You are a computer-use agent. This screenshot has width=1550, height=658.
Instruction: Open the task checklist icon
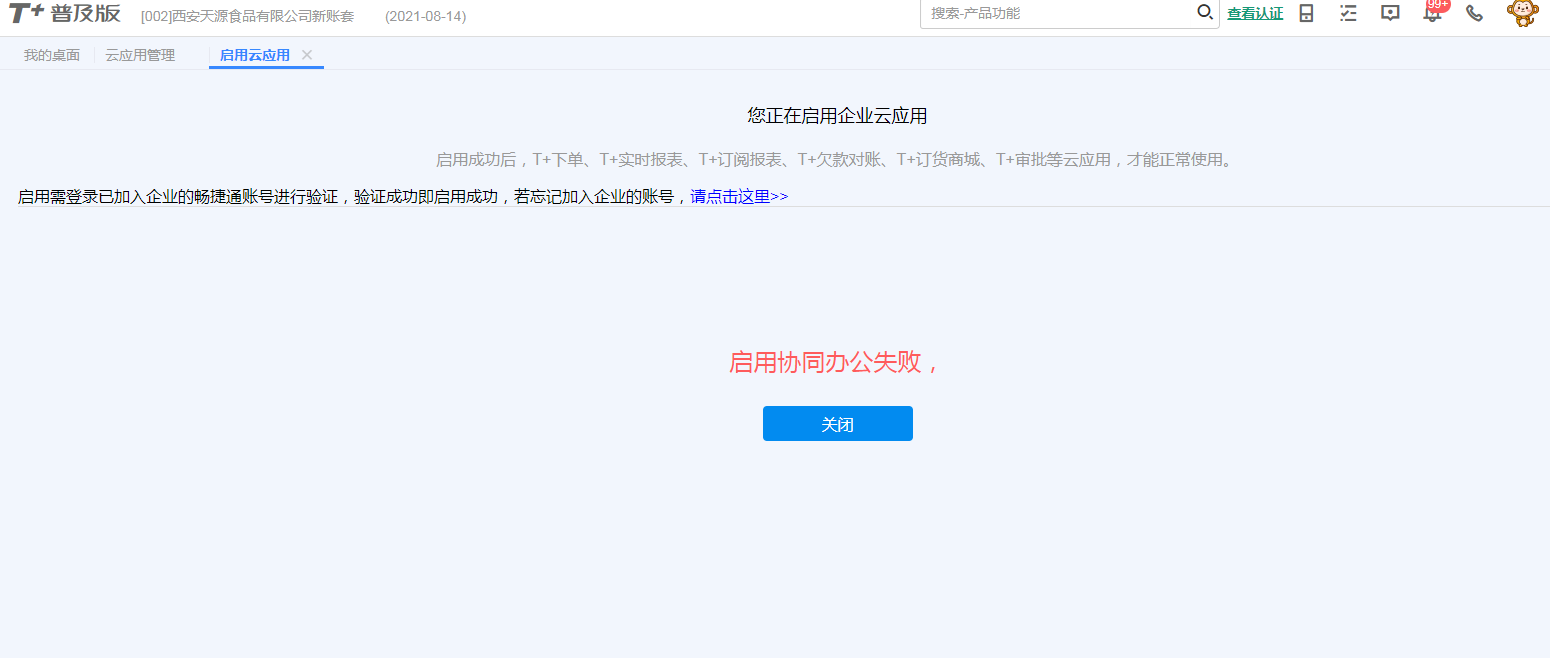click(x=1348, y=13)
